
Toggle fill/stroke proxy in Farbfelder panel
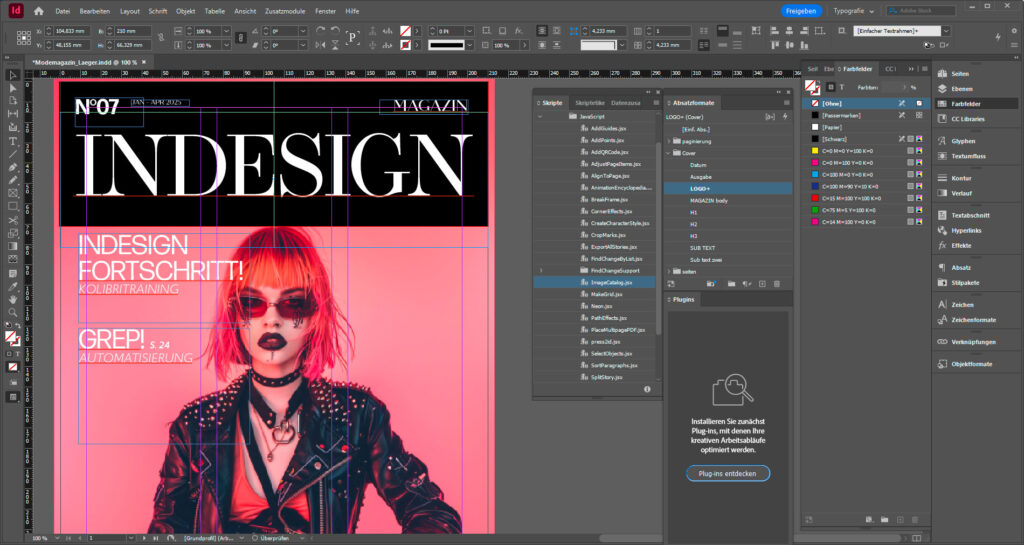(812, 86)
